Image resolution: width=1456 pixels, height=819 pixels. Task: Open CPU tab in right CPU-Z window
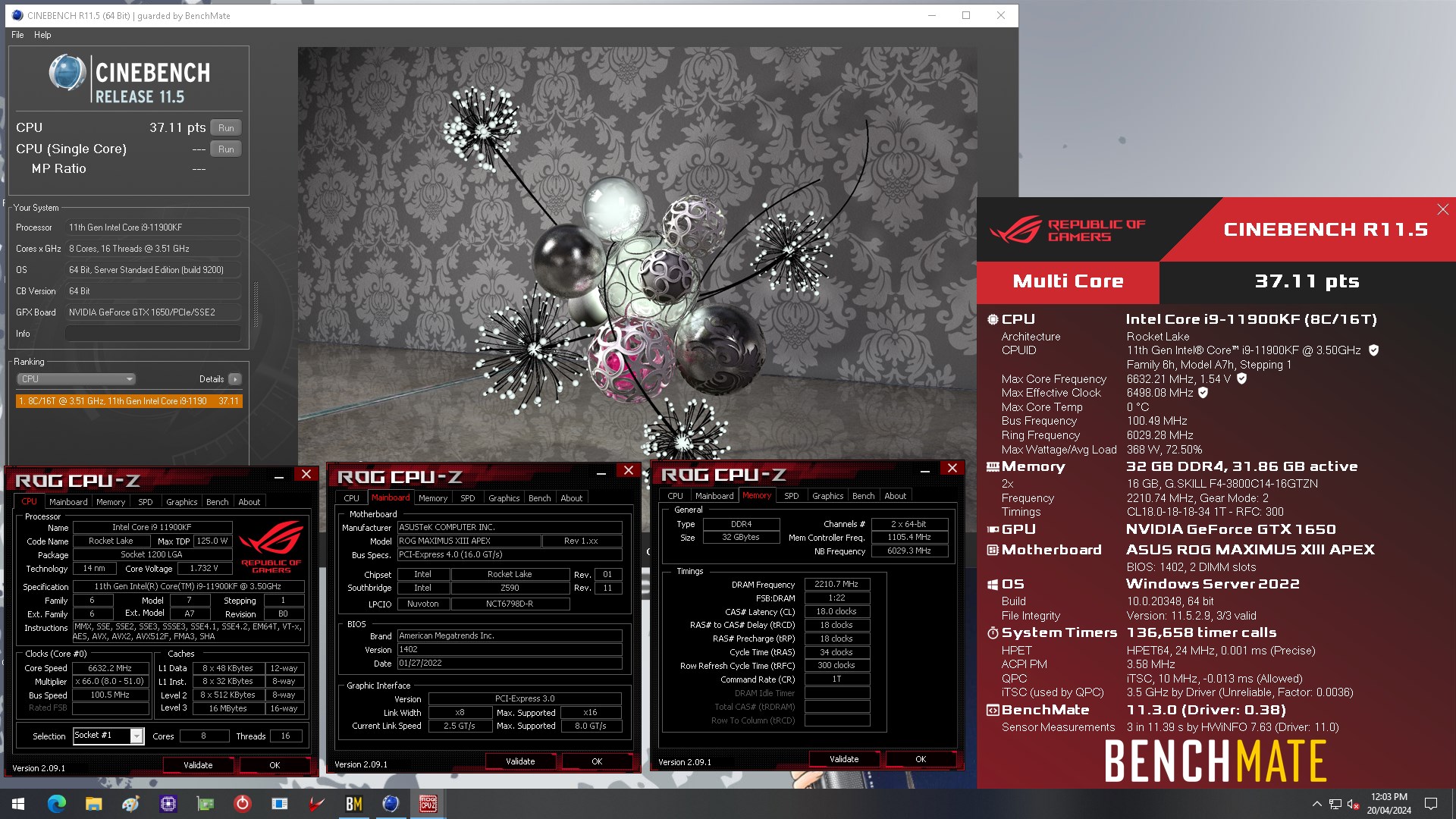[x=675, y=496]
